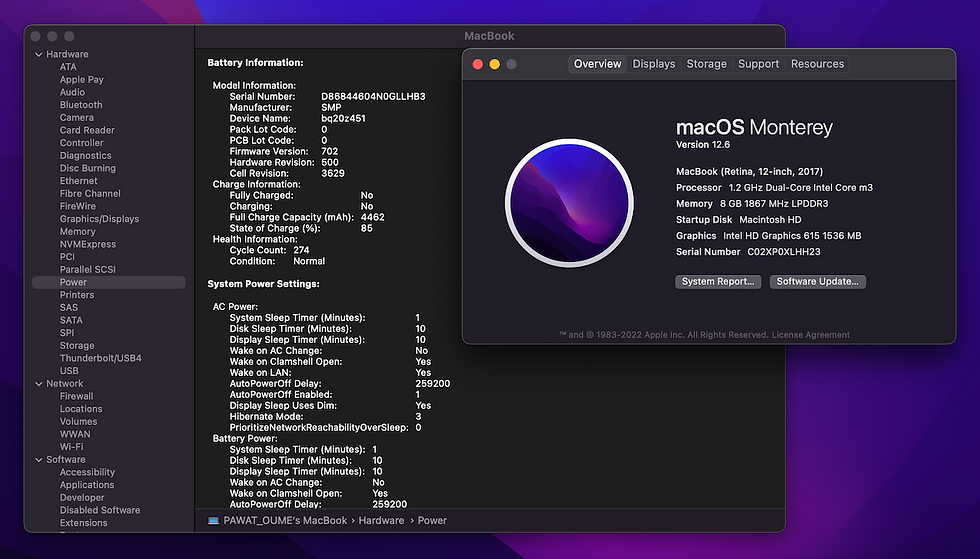Click the System Report button
980x559 pixels.
(718, 282)
